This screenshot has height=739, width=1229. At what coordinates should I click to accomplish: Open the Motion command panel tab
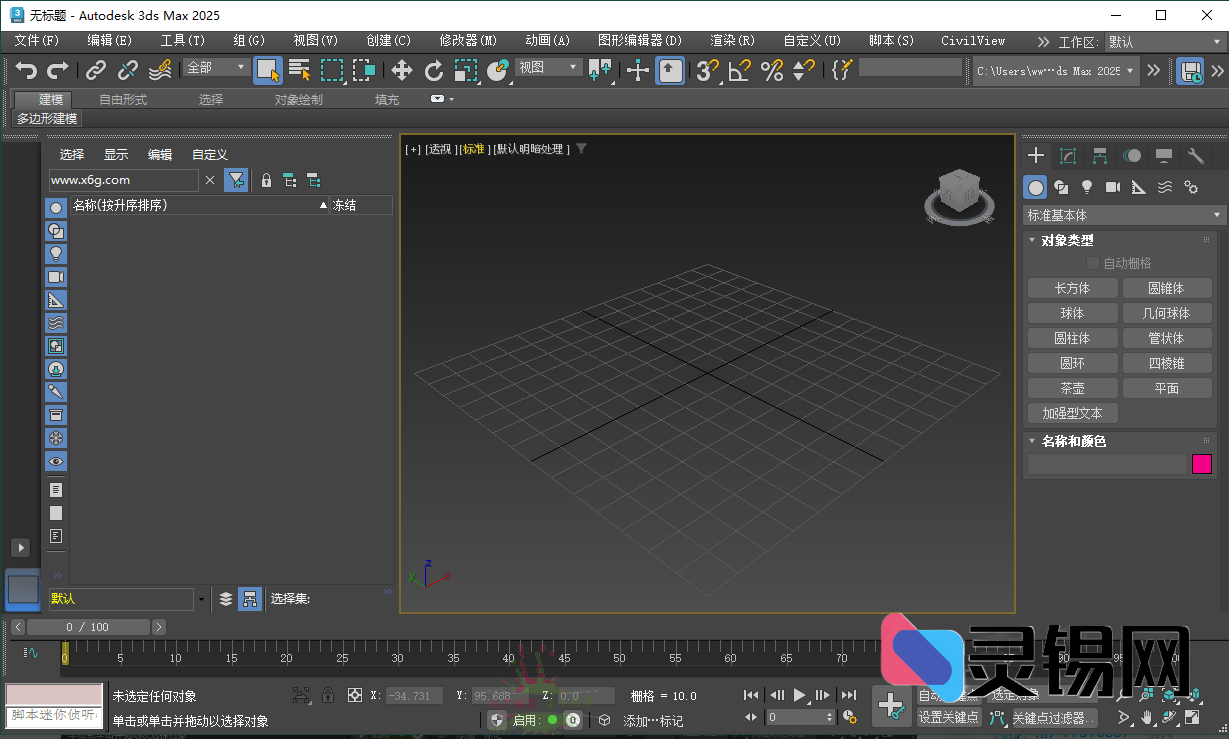click(x=1132, y=156)
